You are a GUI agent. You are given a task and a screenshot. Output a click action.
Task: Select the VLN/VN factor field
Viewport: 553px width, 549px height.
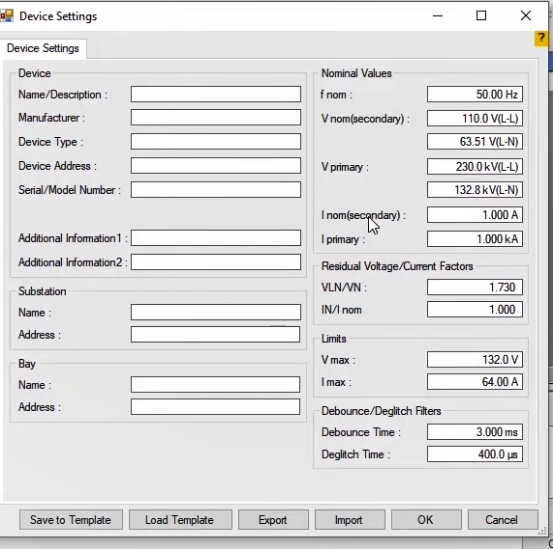(475, 287)
